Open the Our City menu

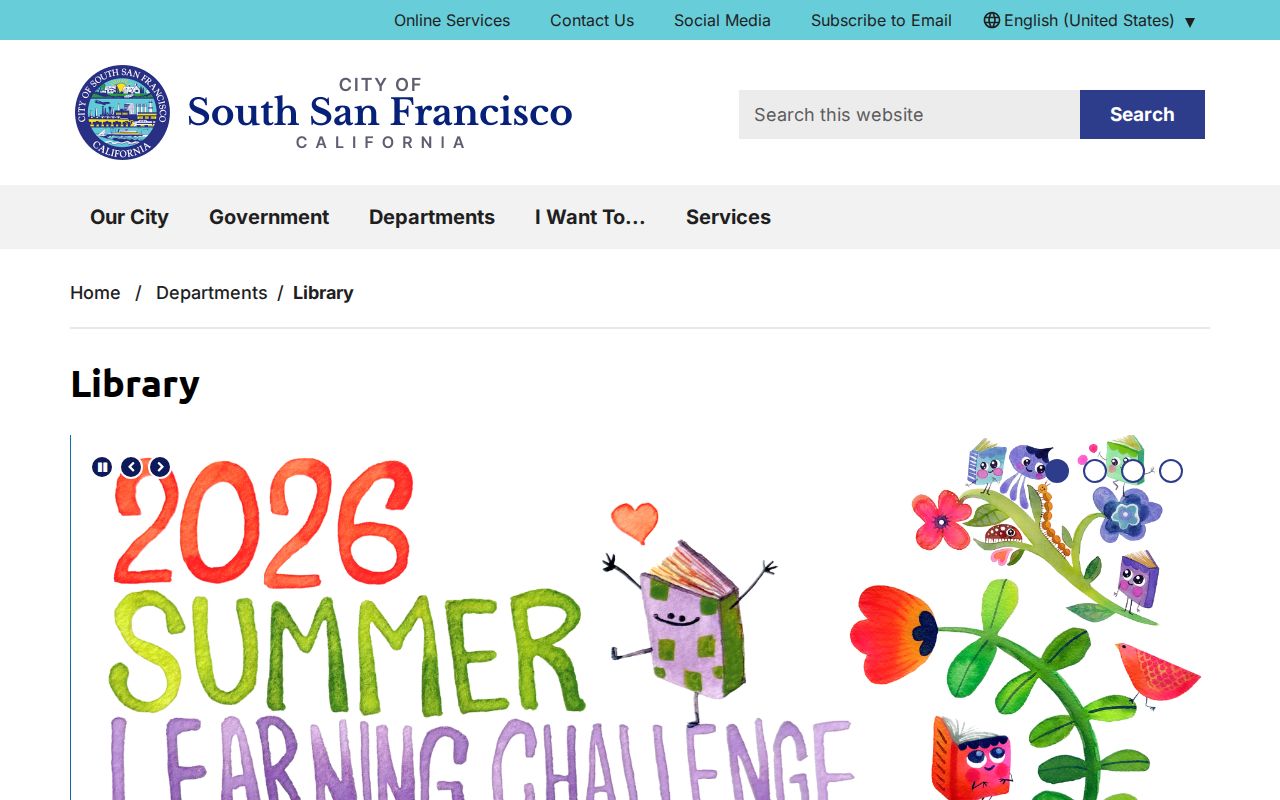pyautogui.click(x=129, y=217)
